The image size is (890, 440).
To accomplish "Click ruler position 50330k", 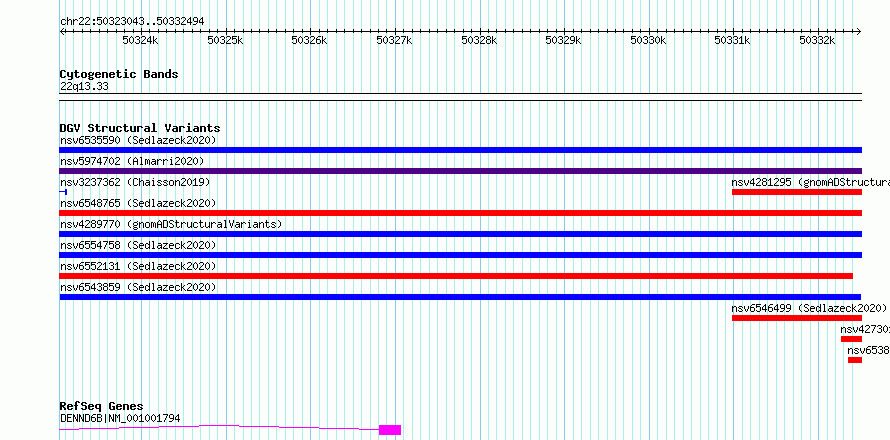I will click(648, 40).
